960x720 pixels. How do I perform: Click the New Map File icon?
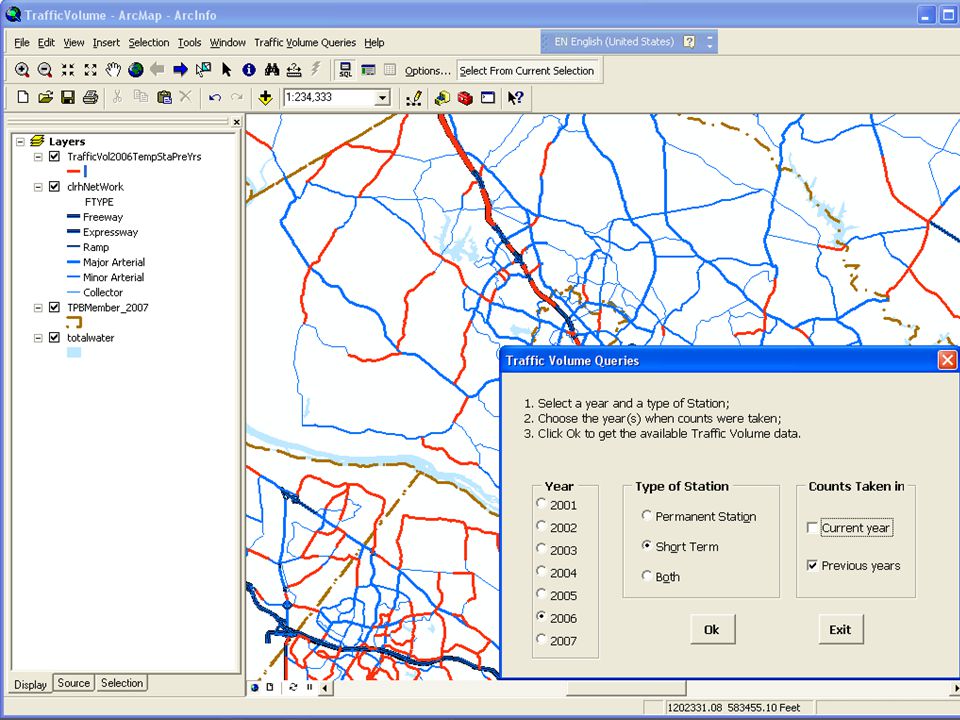[23, 97]
